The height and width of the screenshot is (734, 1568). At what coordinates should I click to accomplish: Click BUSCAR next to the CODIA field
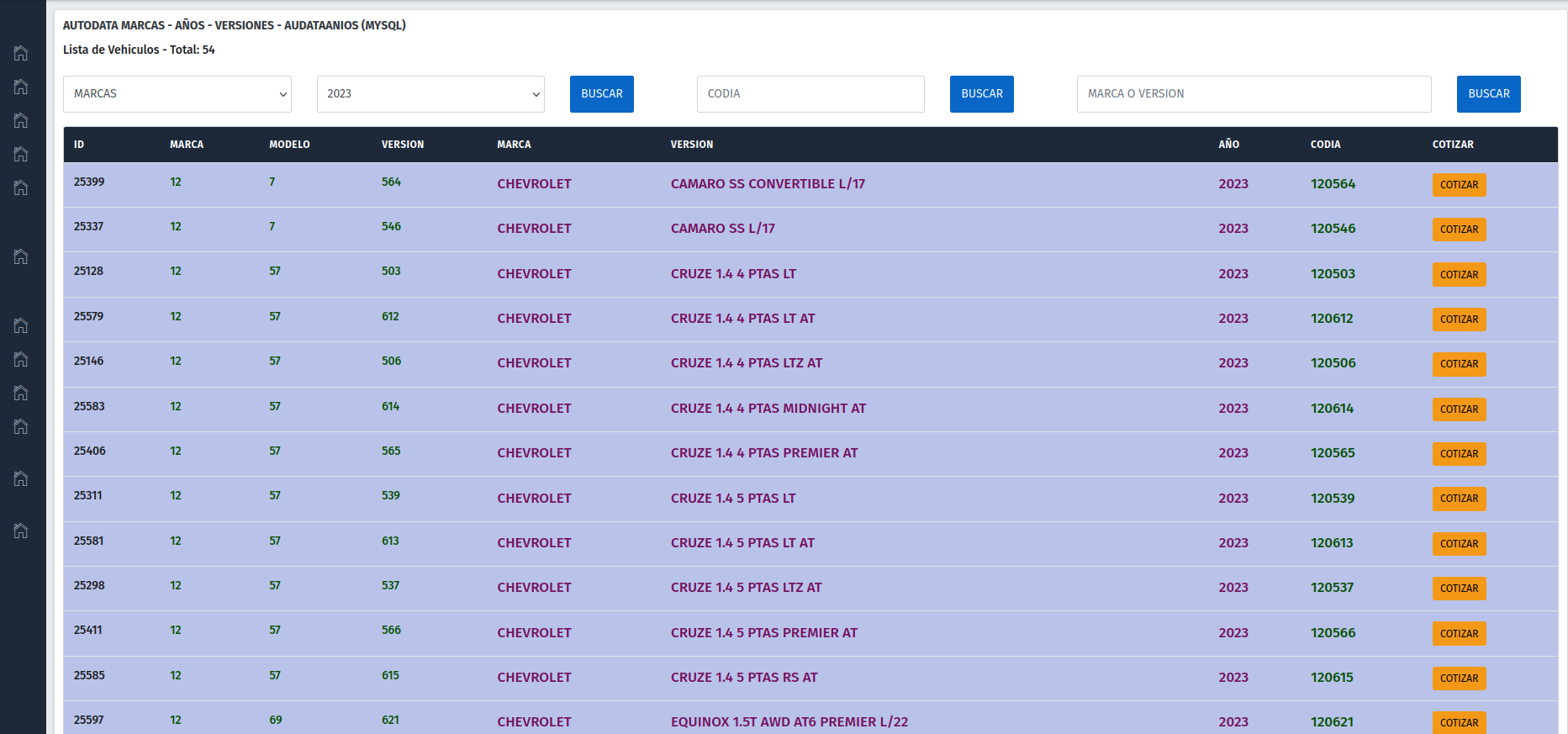tap(982, 94)
